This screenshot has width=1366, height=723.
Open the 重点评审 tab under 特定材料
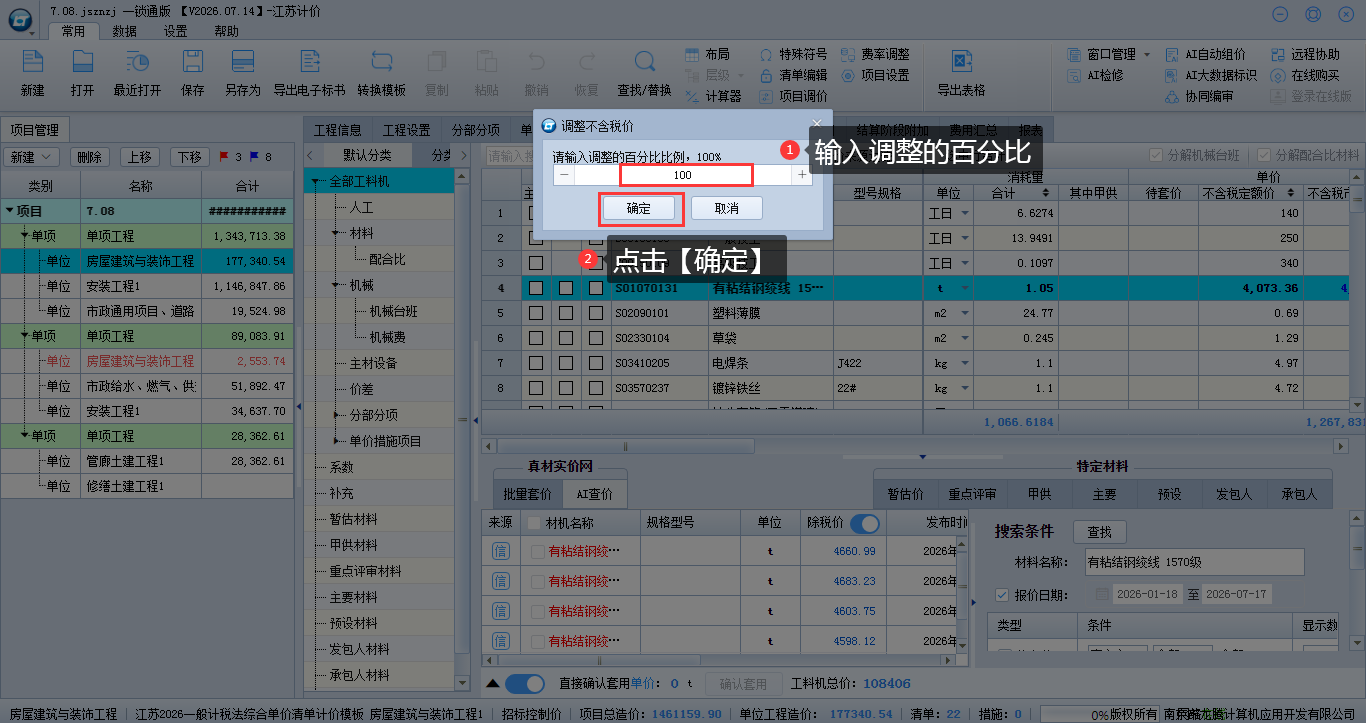(972, 494)
